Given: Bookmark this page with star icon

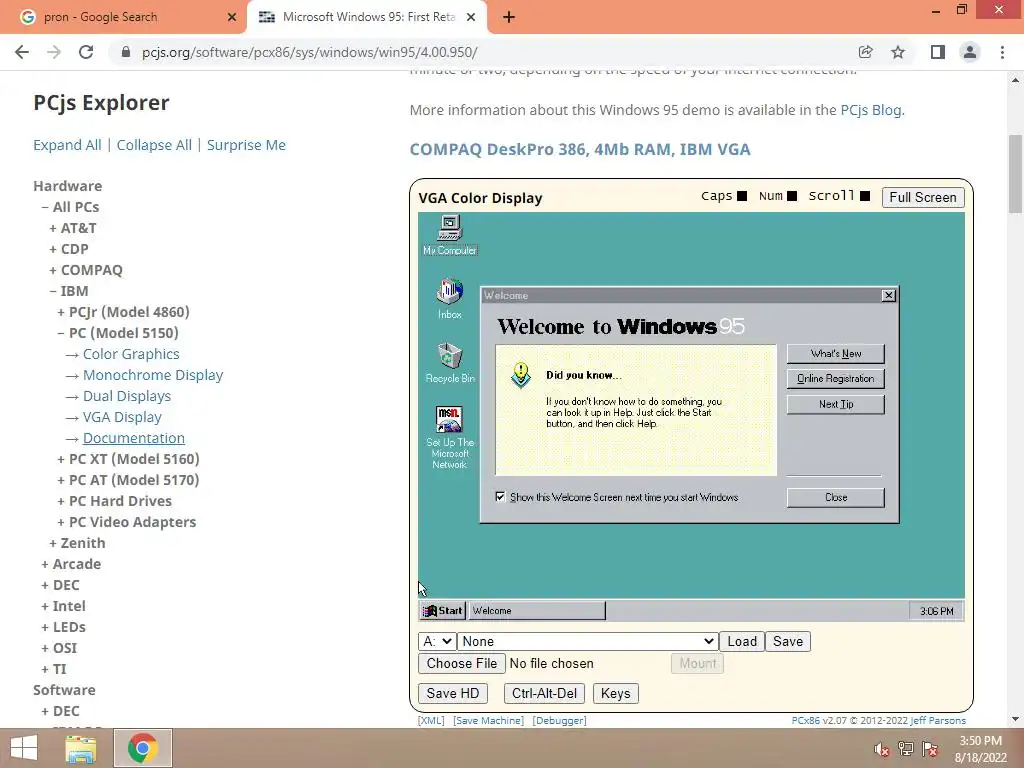Looking at the screenshot, I should 898,52.
